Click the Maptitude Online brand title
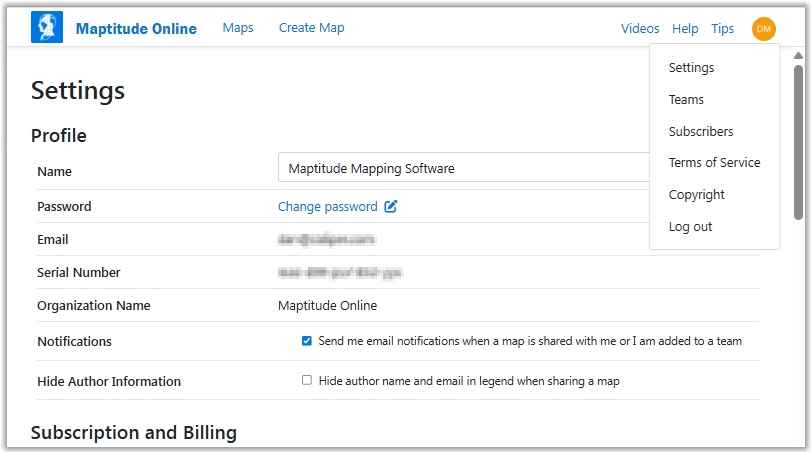812x452 pixels. pos(136,29)
